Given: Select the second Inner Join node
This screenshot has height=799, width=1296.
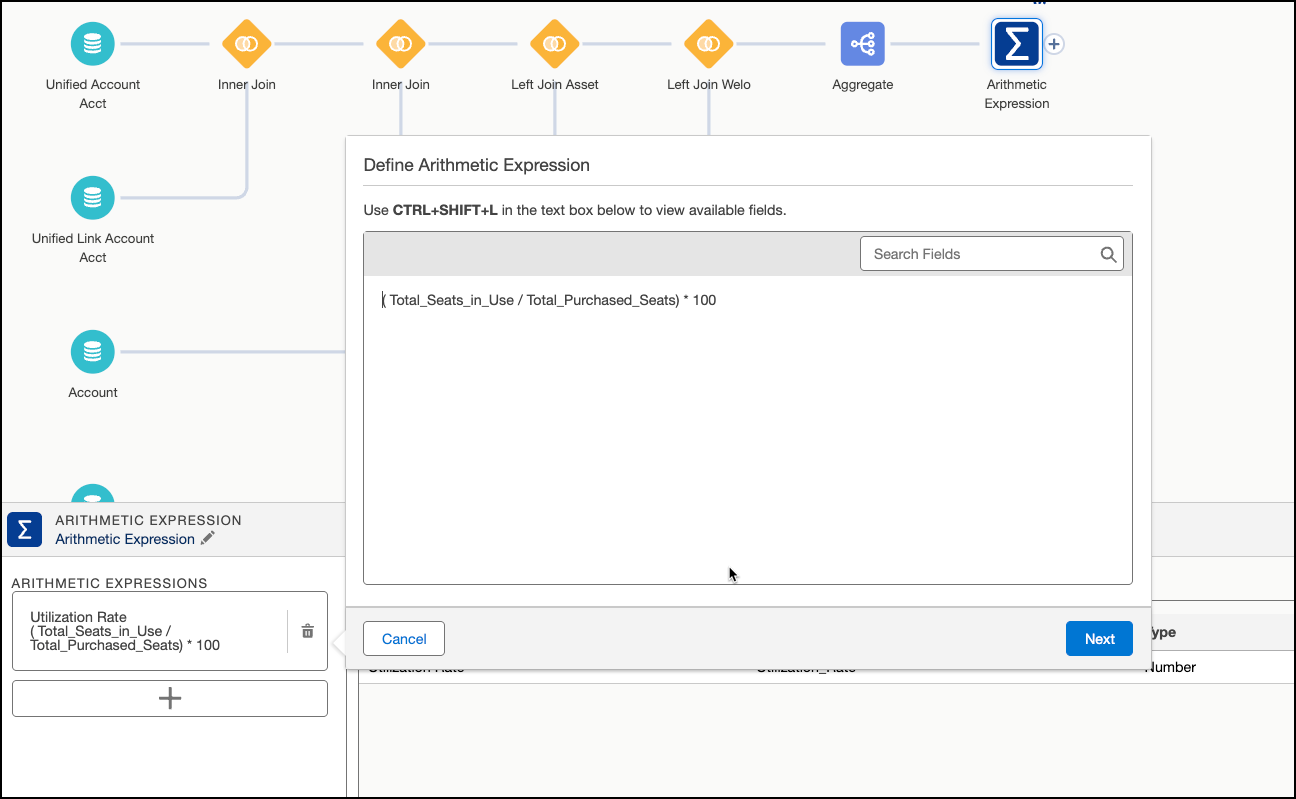Looking at the screenshot, I should 401,44.
